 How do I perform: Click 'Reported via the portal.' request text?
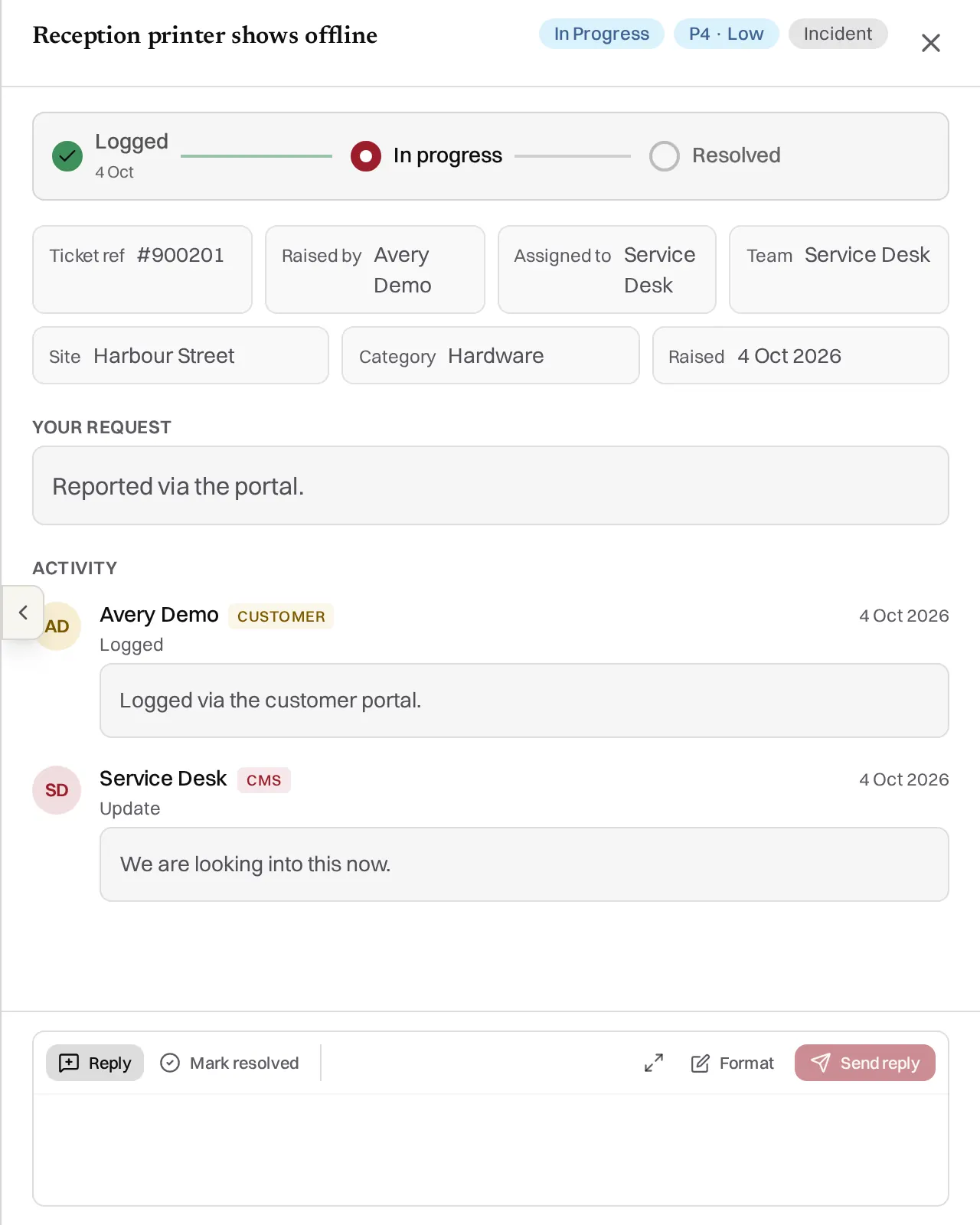pyautogui.click(x=178, y=486)
